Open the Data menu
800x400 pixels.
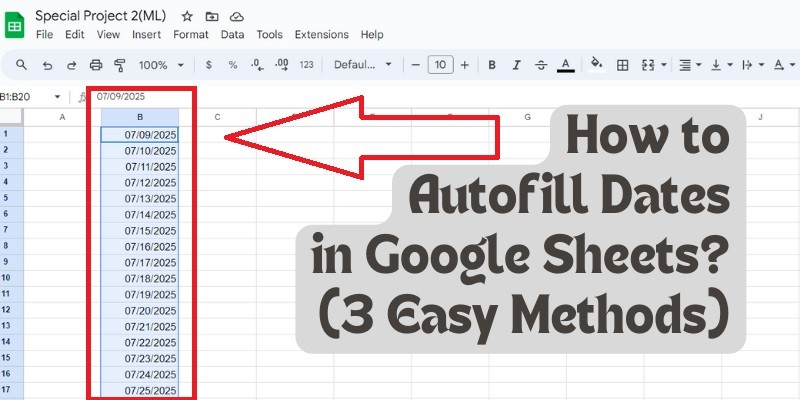point(232,35)
